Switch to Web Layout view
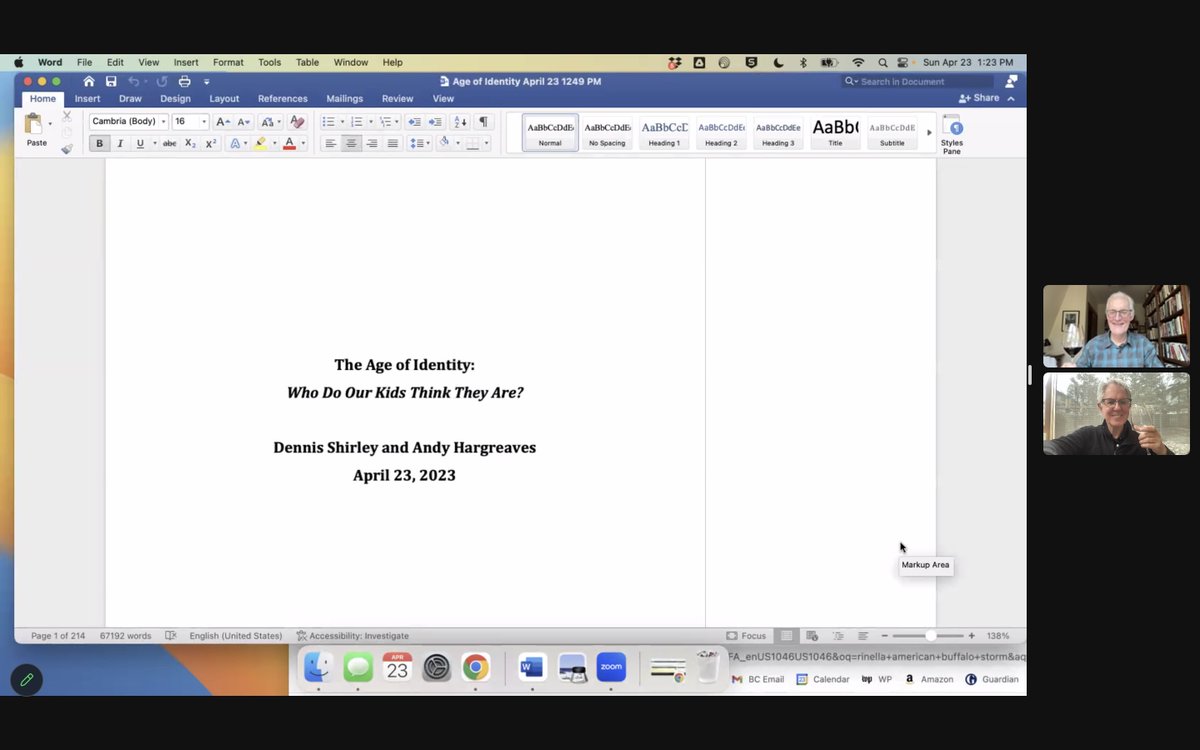Image resolution: width=1200 pixels, height=750 pixels. tap(812, 635)
